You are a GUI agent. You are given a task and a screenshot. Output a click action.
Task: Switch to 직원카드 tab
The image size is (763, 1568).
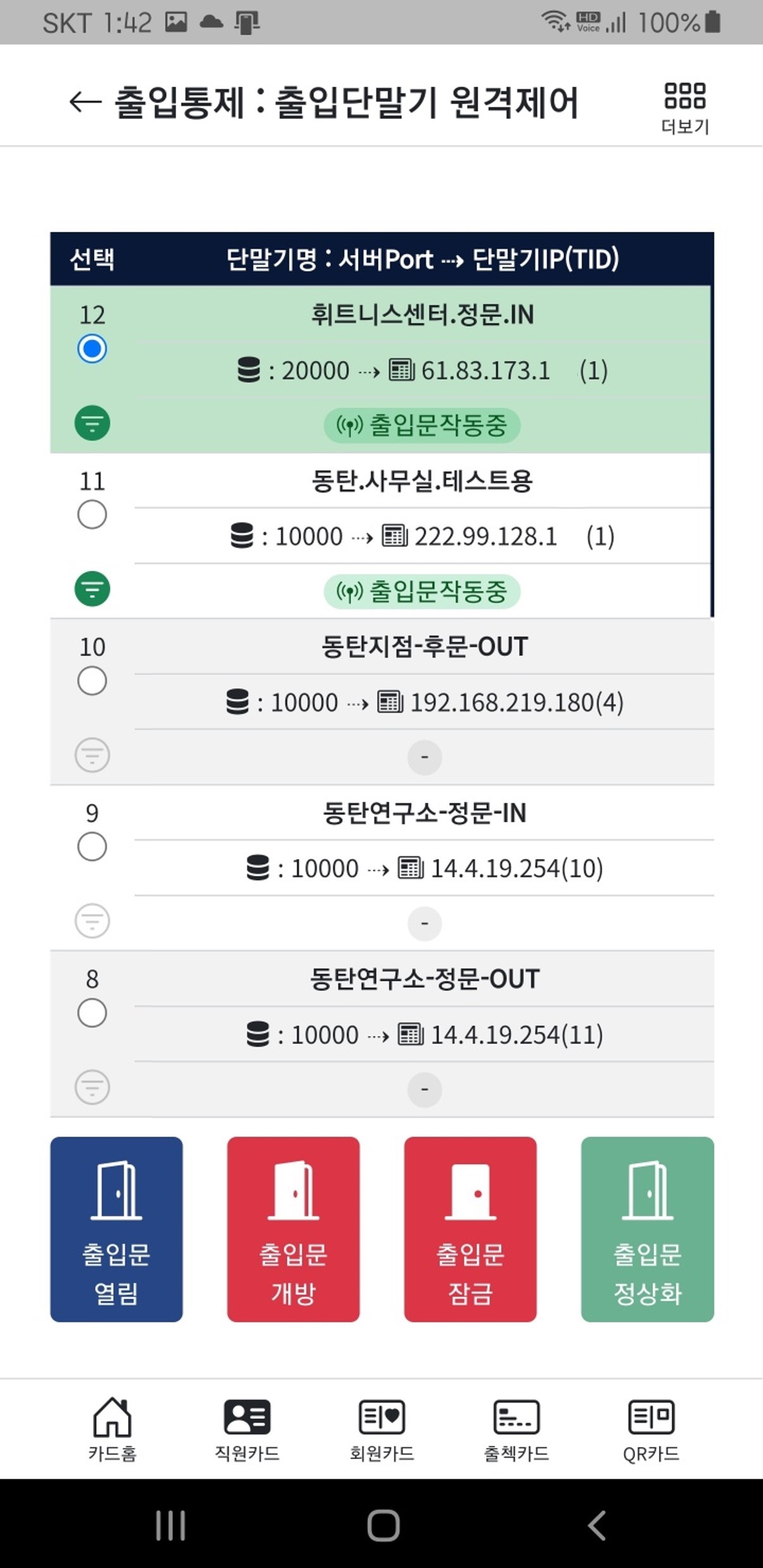(x=247, y=1430)
